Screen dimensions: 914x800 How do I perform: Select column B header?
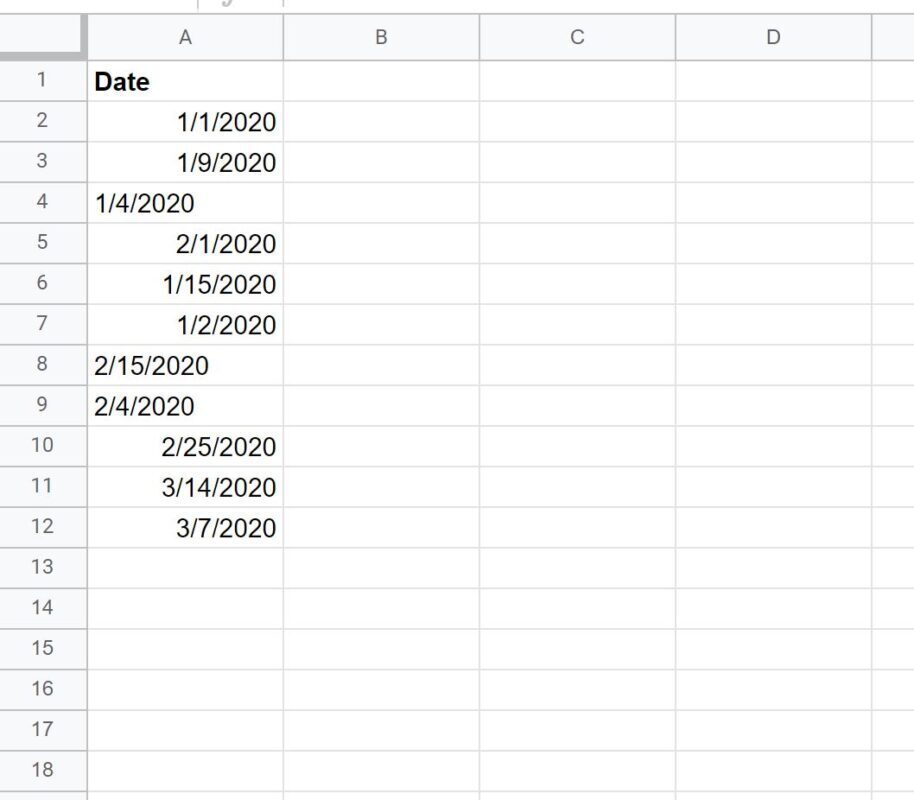381,37
